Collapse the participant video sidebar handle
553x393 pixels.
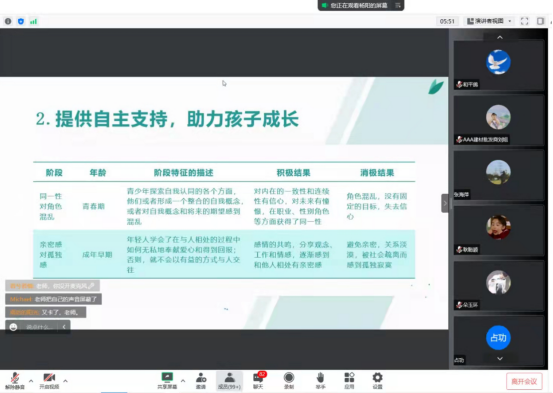tap(445, 203)
